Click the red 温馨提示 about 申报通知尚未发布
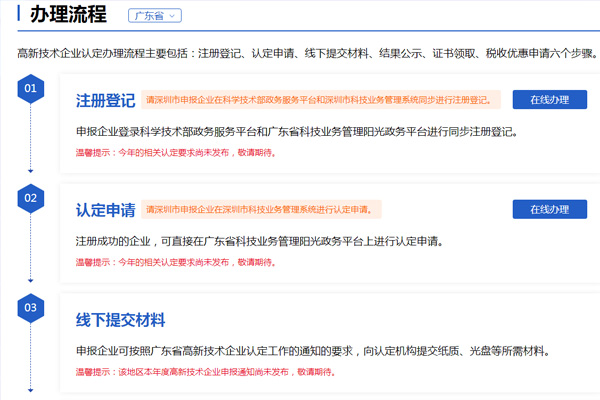600x400 pixels. click(x=205, y=372)
